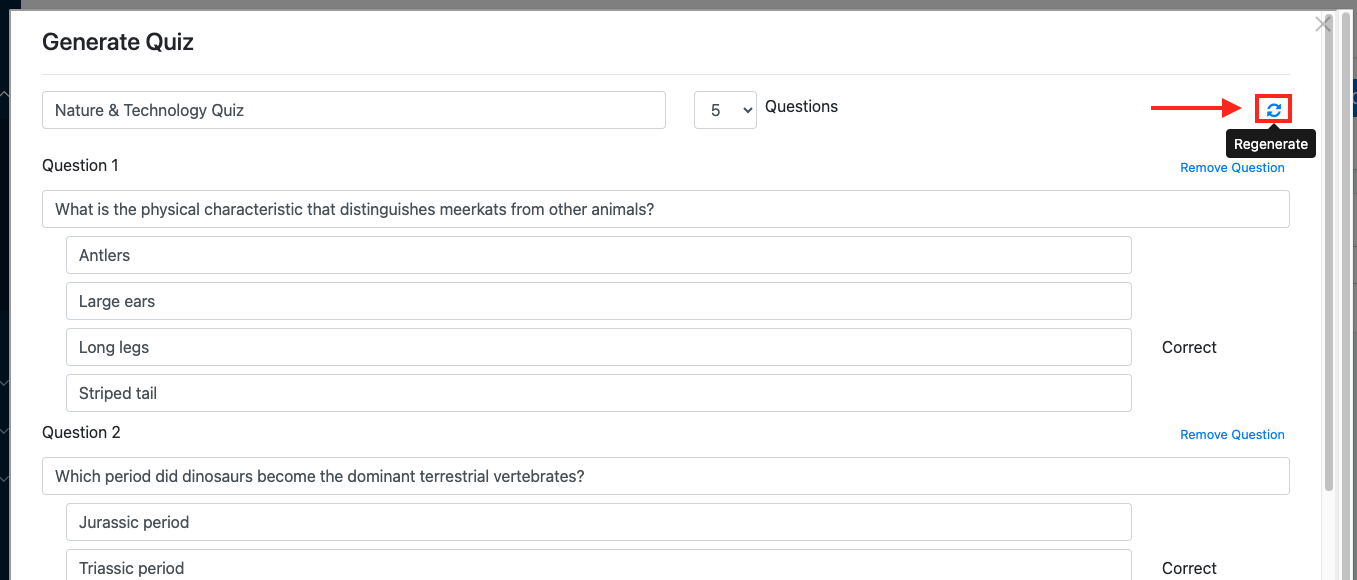Click the Regenerate refresh icon

tap(1273, 110)
